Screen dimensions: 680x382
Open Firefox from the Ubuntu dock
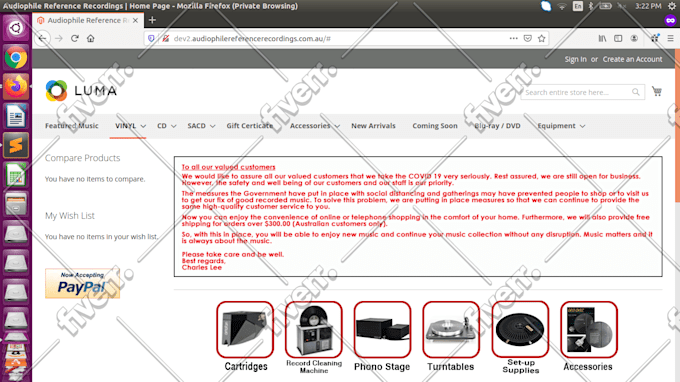point(16,87)
